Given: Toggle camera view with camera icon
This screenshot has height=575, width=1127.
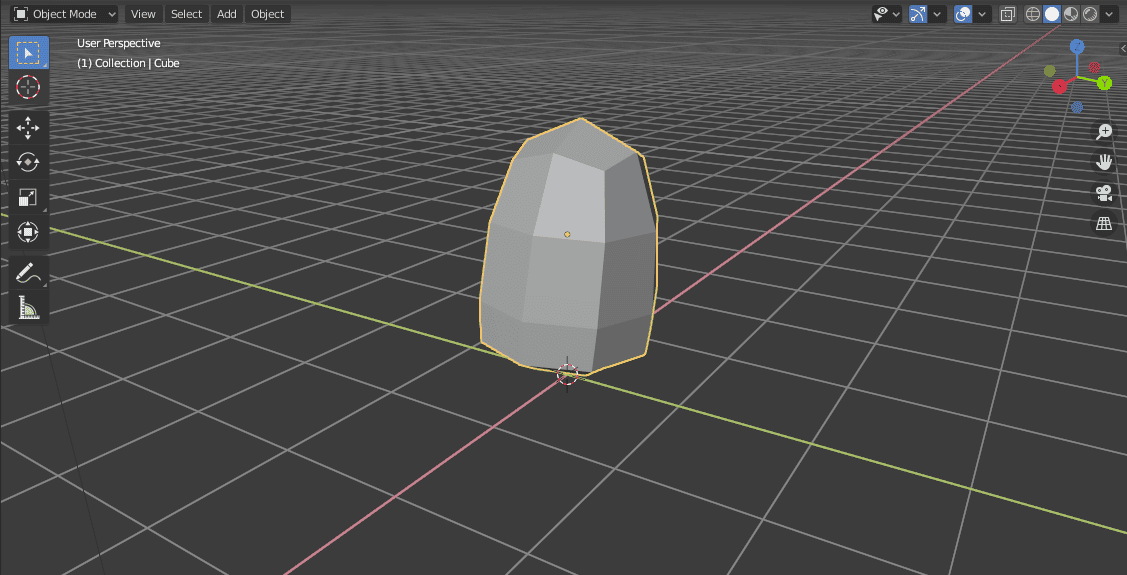Looking at the screenshot, I should coord(1104,193).
